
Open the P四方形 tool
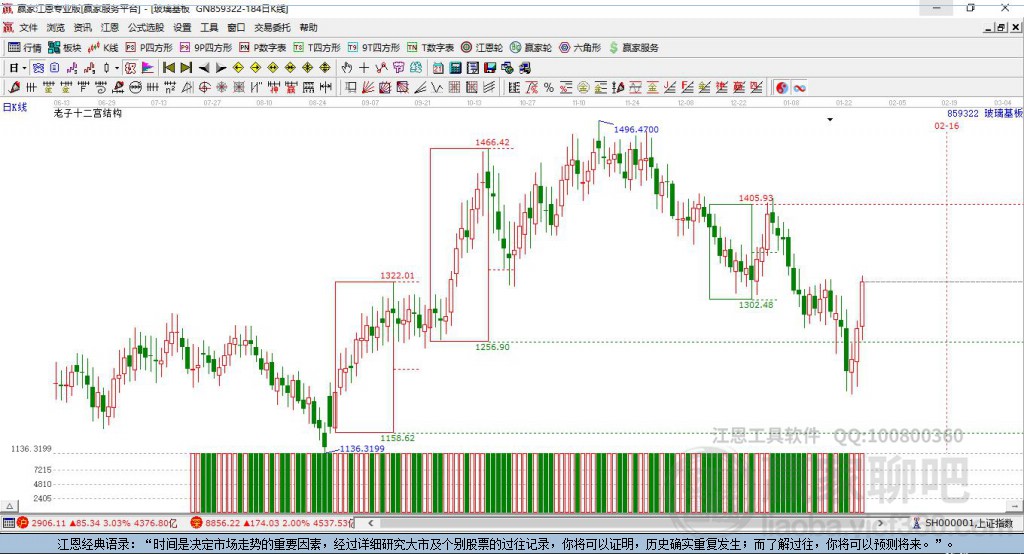(x=149, y=48)
